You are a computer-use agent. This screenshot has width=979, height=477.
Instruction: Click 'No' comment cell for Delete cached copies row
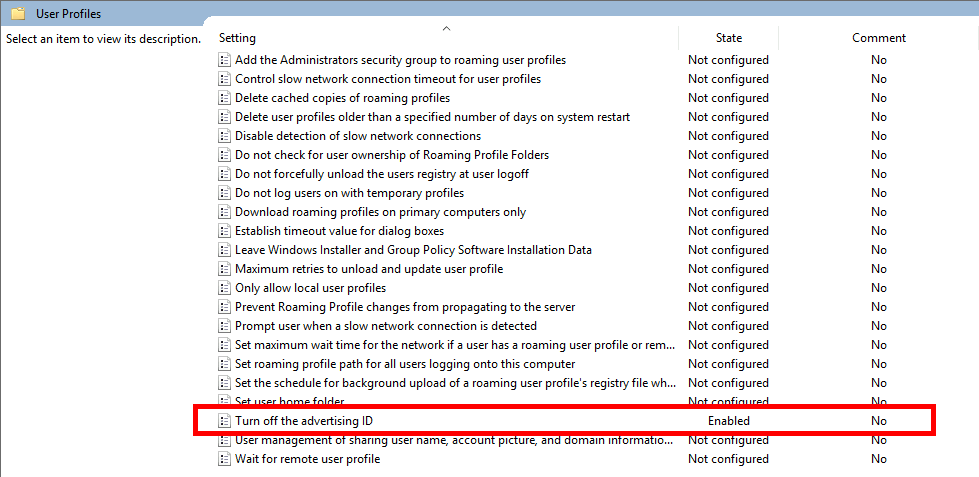click(879, 98)
